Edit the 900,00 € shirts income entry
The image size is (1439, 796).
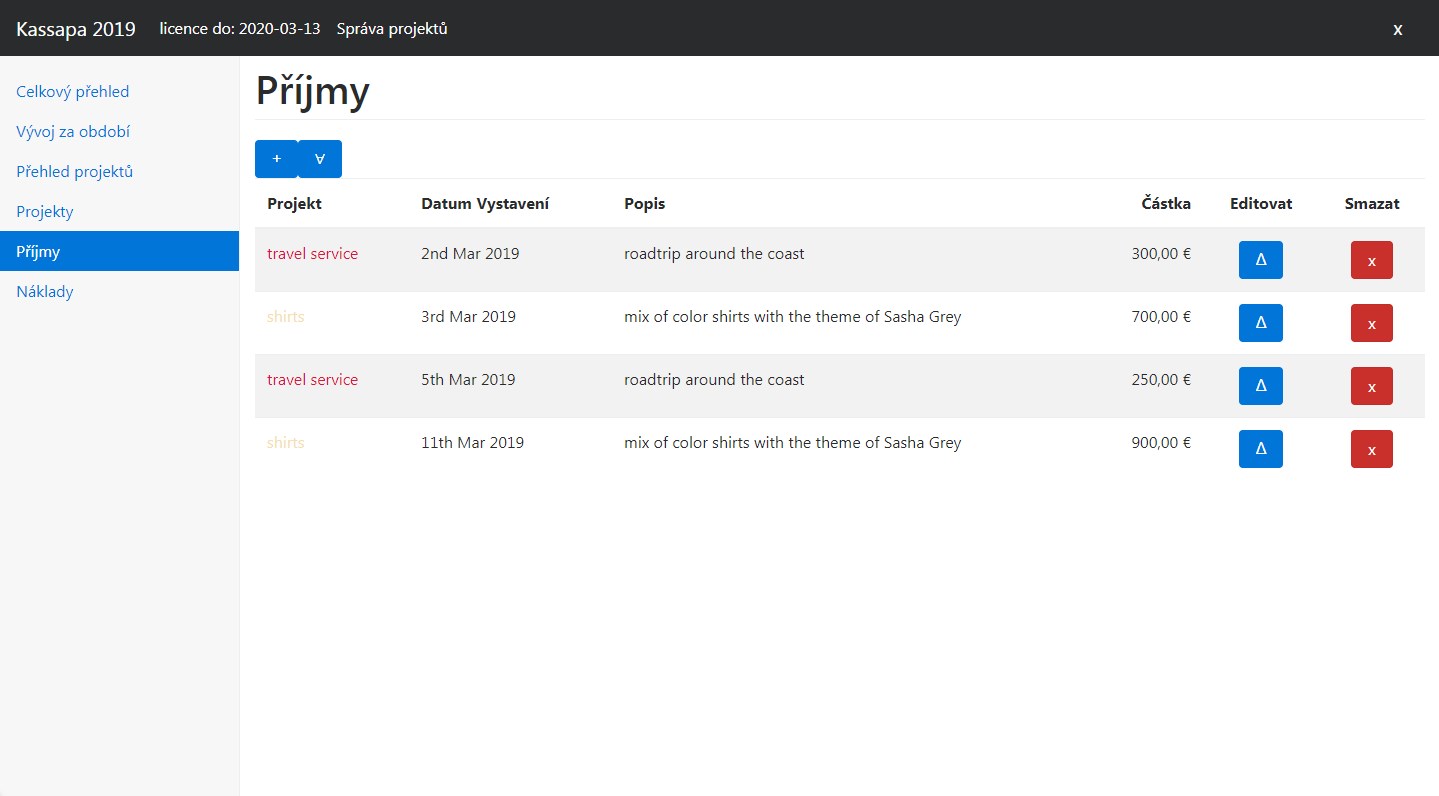tap(1260, 449)
